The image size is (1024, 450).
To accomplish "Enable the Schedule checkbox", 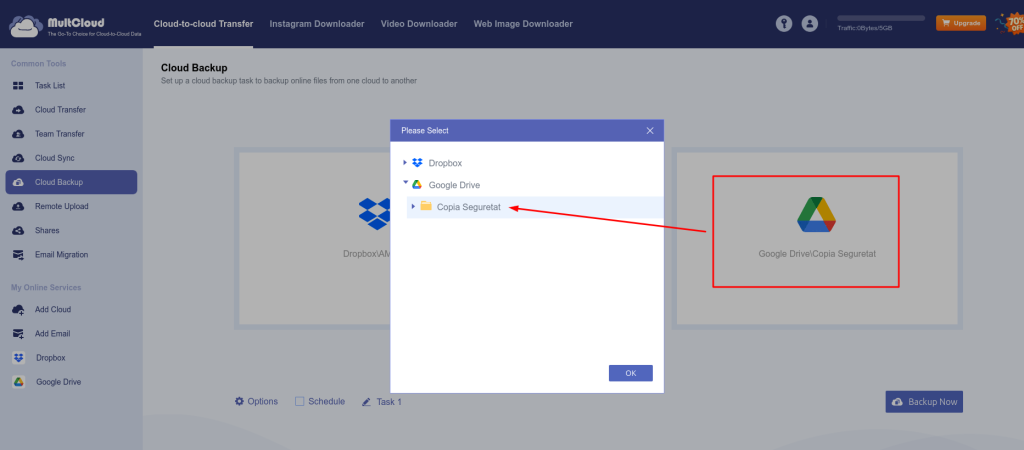I will (300, 402).
